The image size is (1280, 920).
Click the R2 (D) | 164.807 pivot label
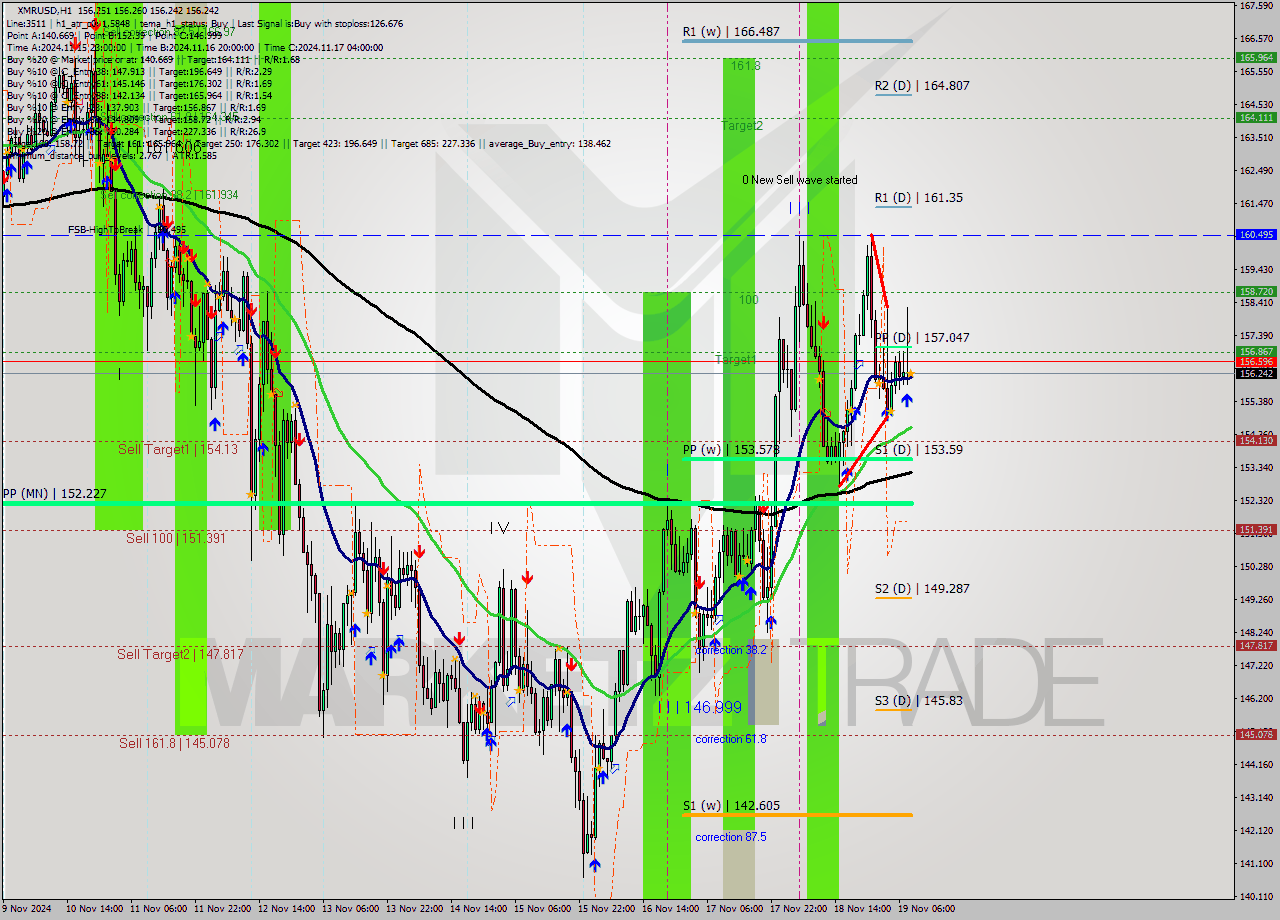922,86
